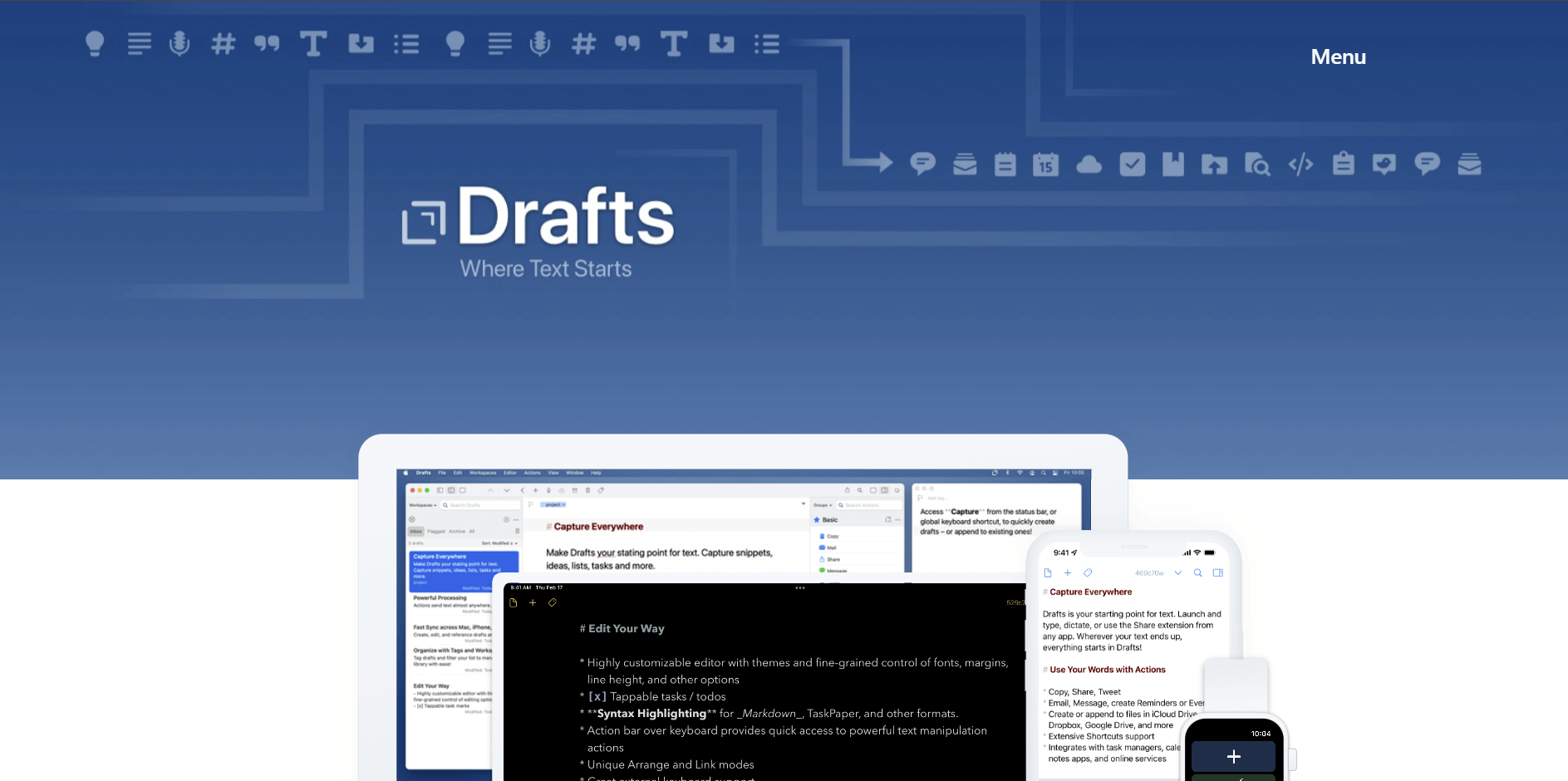This screenshot has height=781, width=1568.
Task: Tap the plus button on the watch
Action: pos(1234,756)
